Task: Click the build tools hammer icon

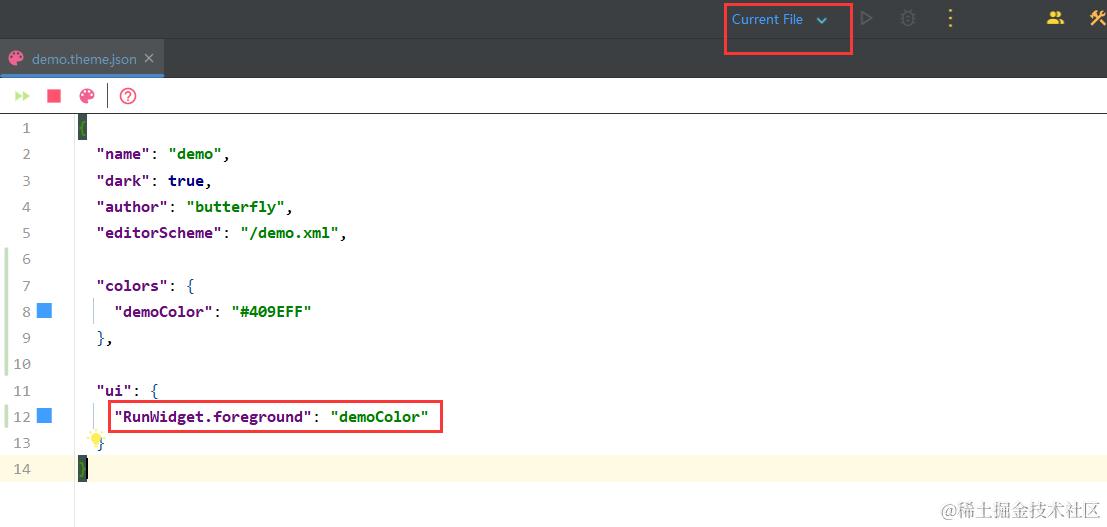Action: click(x=1097, y=18)
